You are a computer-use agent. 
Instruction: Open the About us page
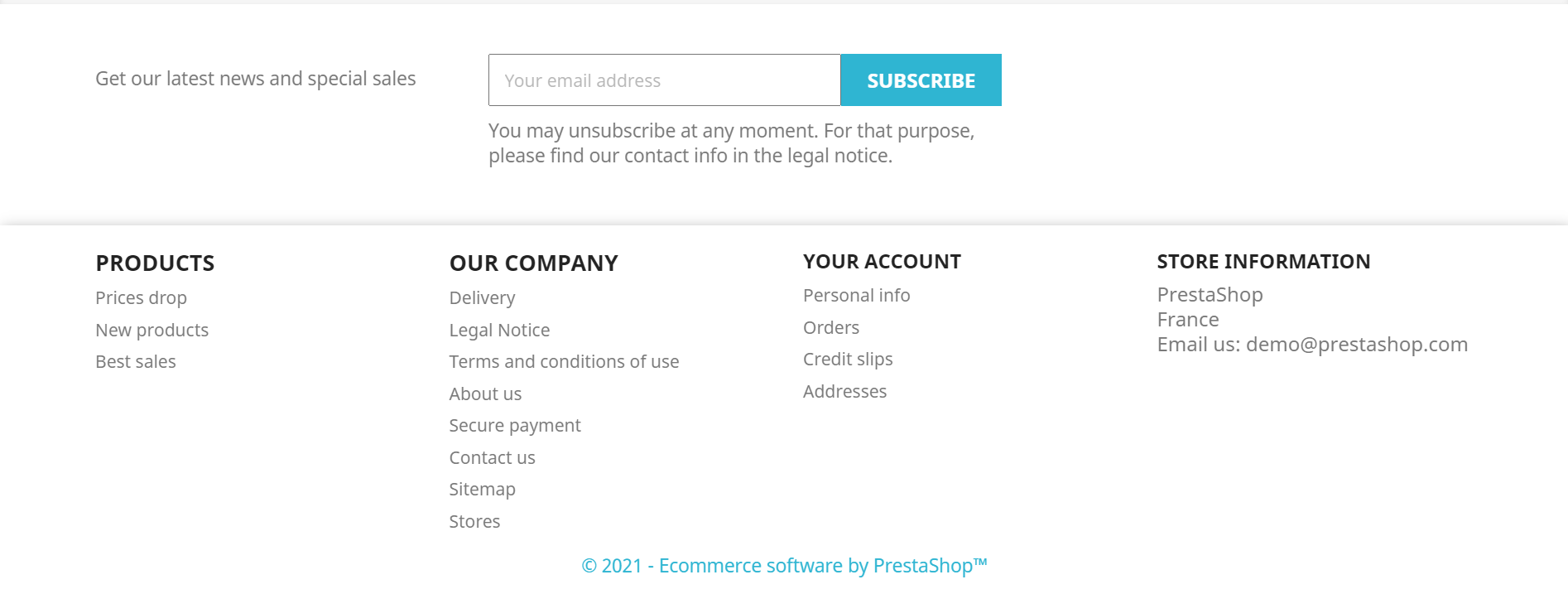(x=485, y=394)
